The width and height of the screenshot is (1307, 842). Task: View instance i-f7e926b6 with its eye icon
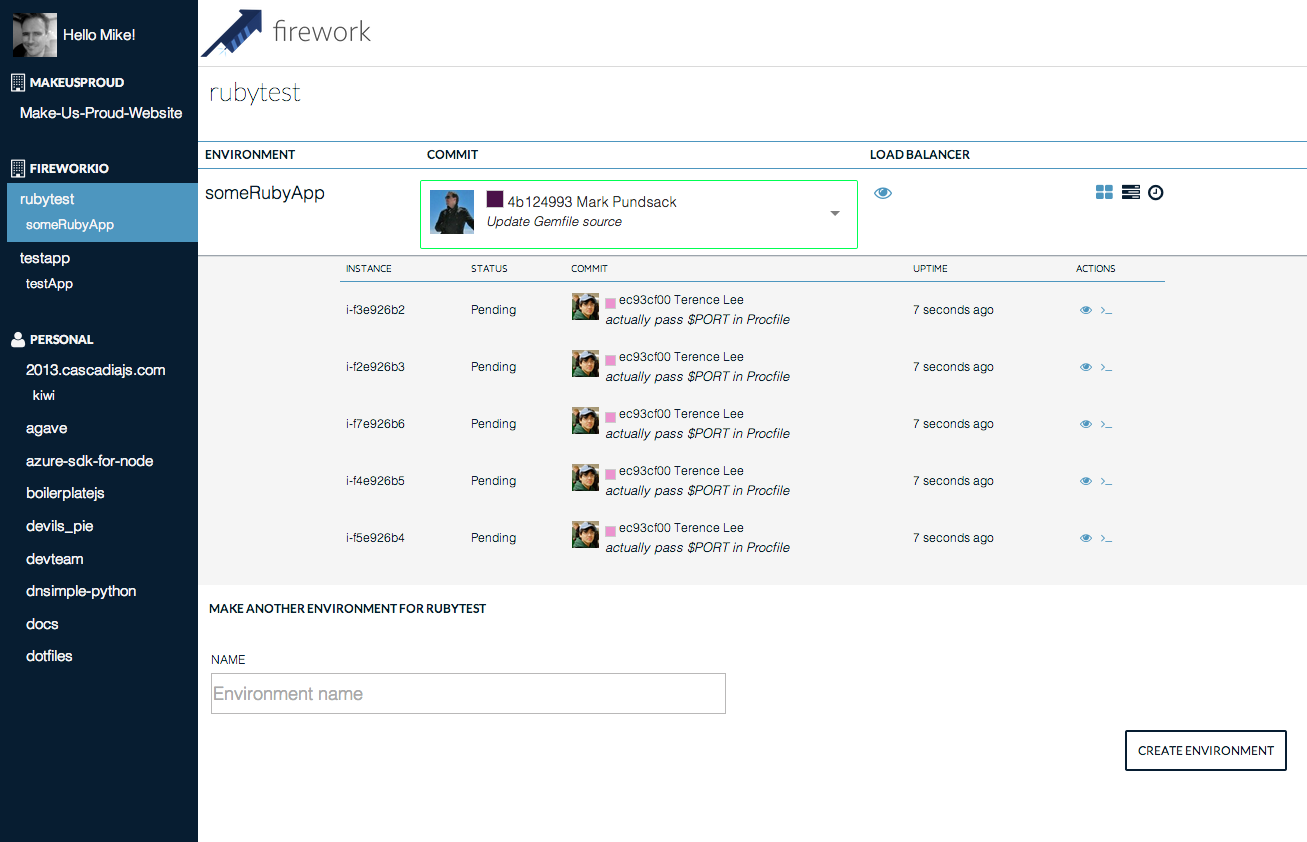tap(1086, 424)
